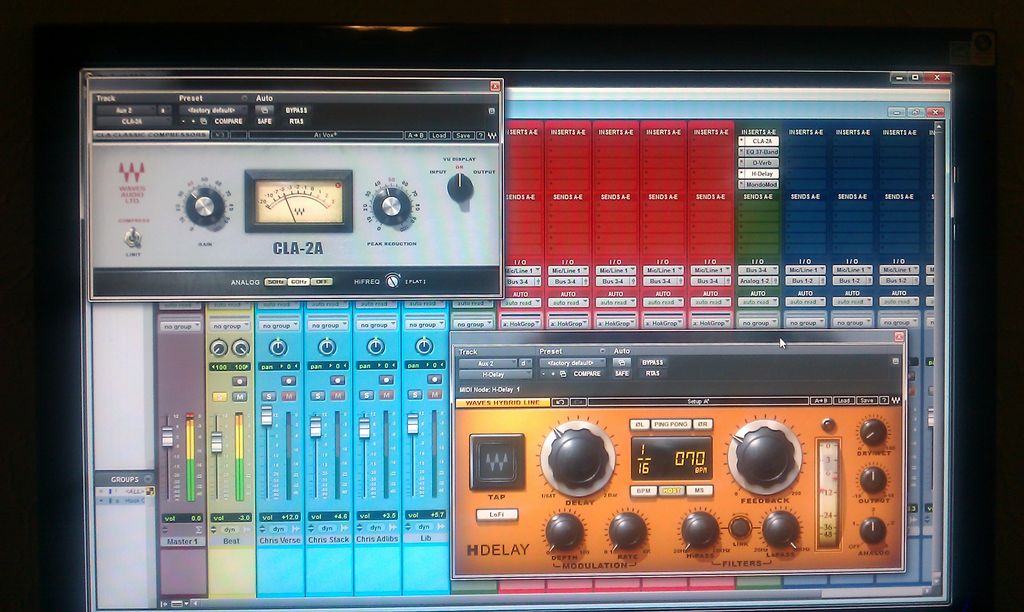This screenshot has width=1024, height=612.
Task: Click the Gain knob on CLA-2A
Action: tap(204, 206)
